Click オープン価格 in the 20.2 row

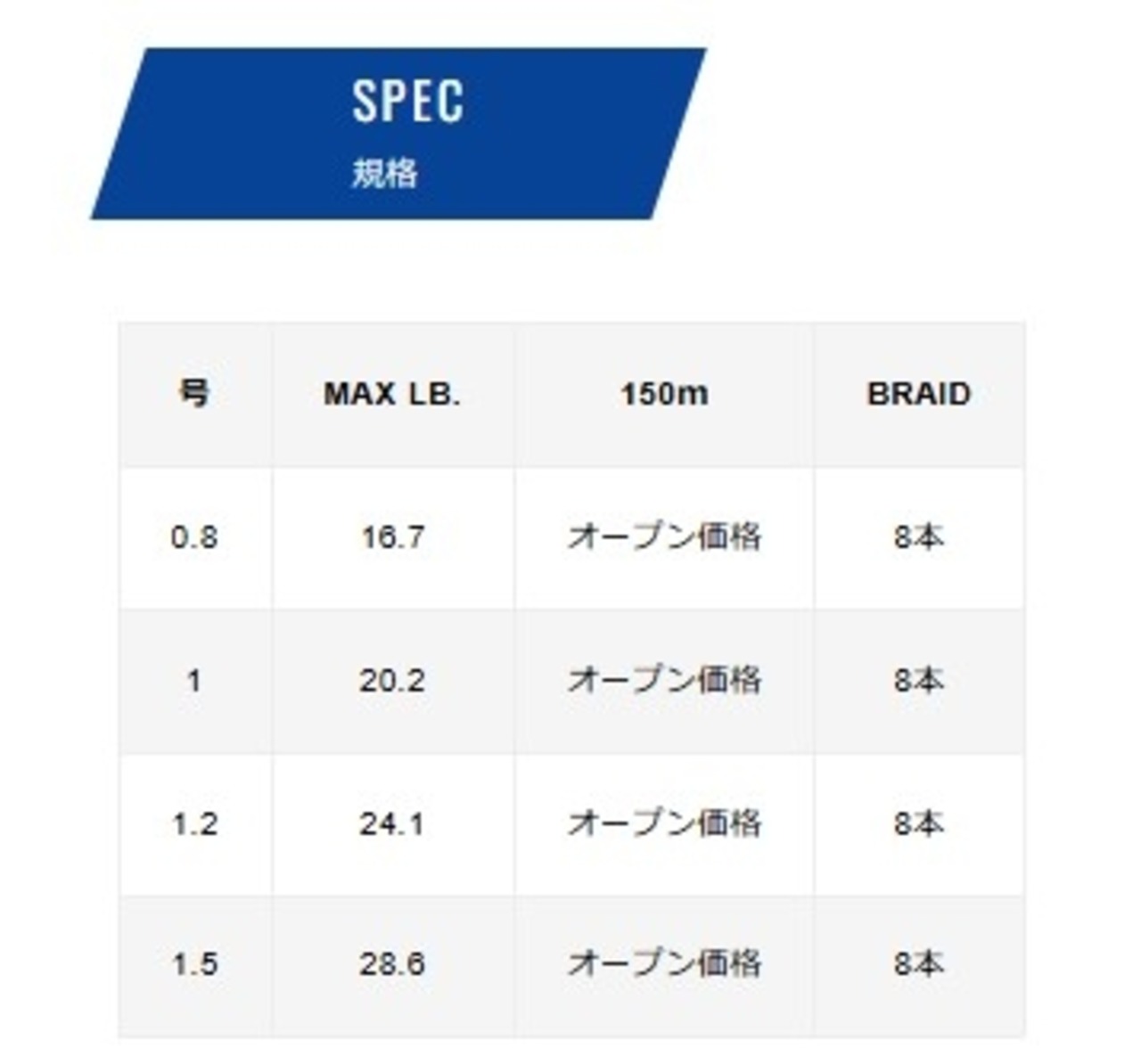[x=664, y=681]
